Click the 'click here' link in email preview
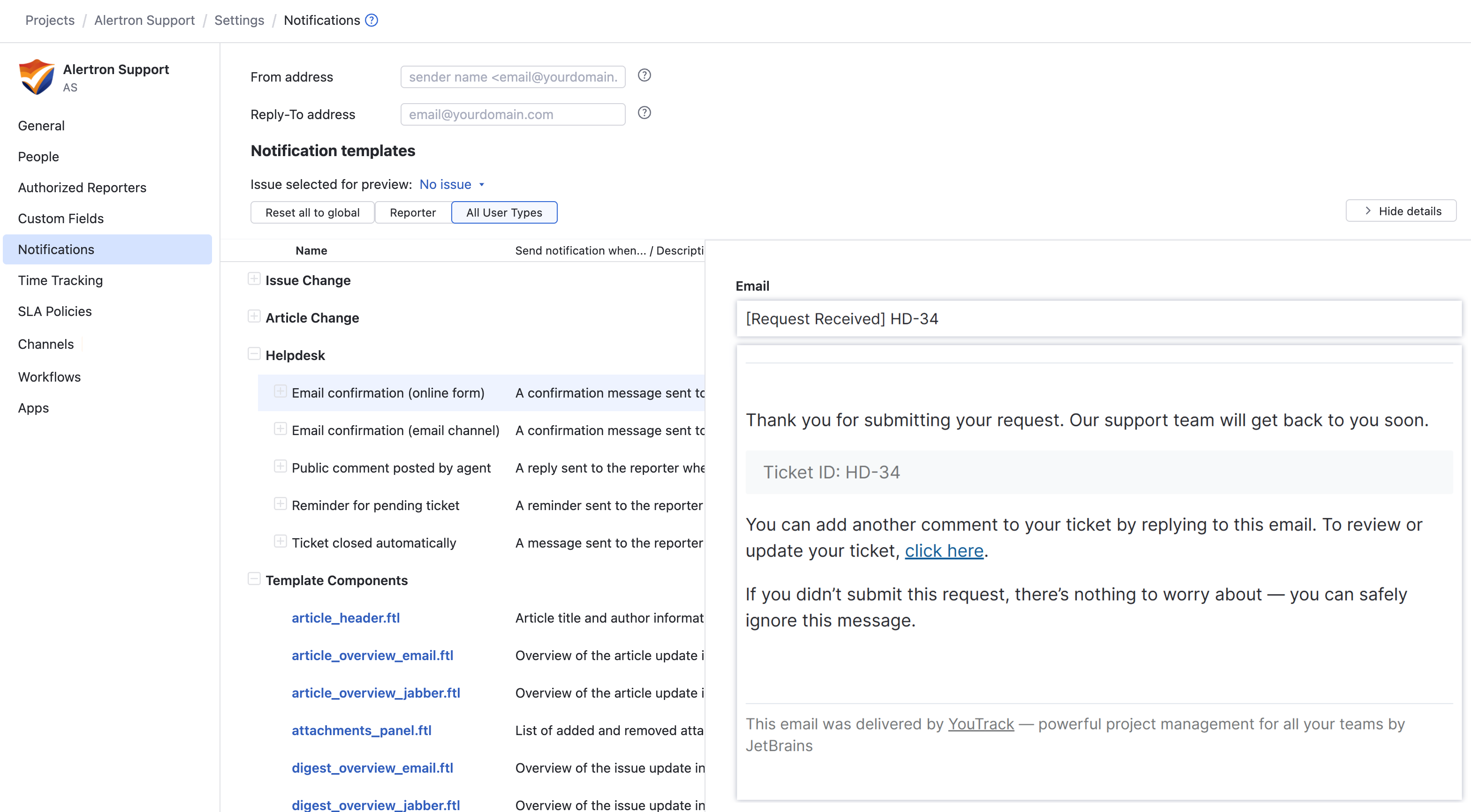 click(944, 551)
